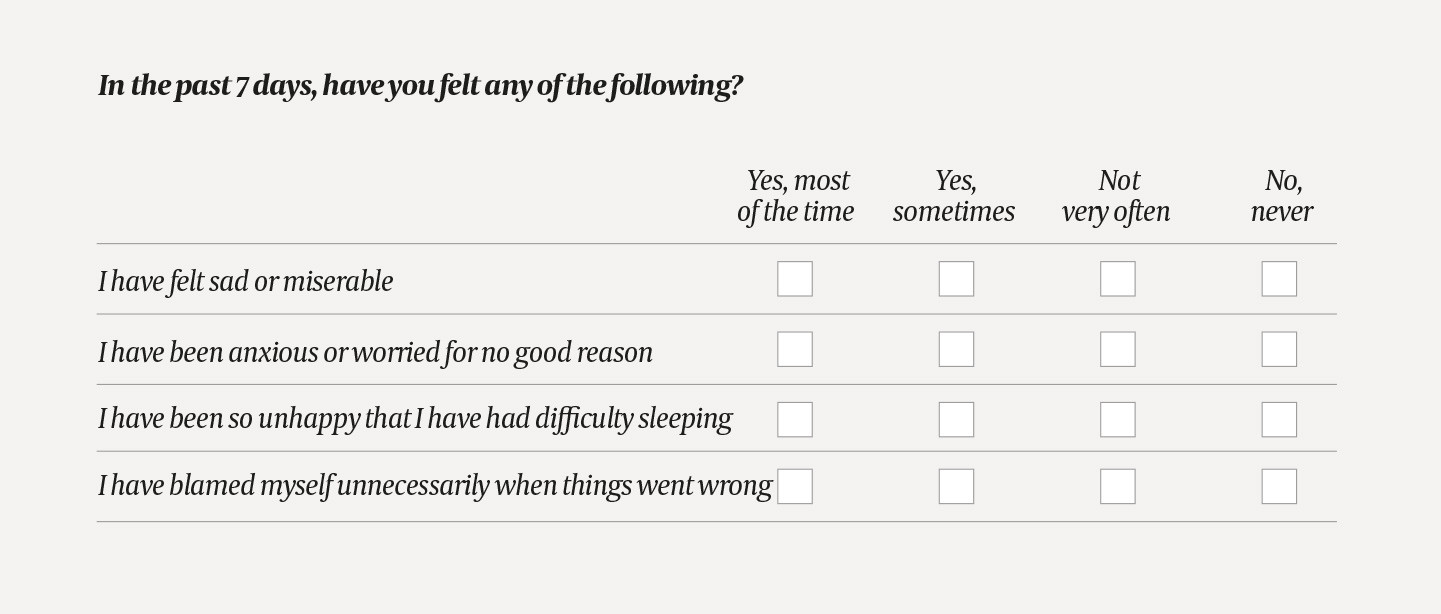Check 'Yes, most of the time' for feeling sad

point(795,279)
